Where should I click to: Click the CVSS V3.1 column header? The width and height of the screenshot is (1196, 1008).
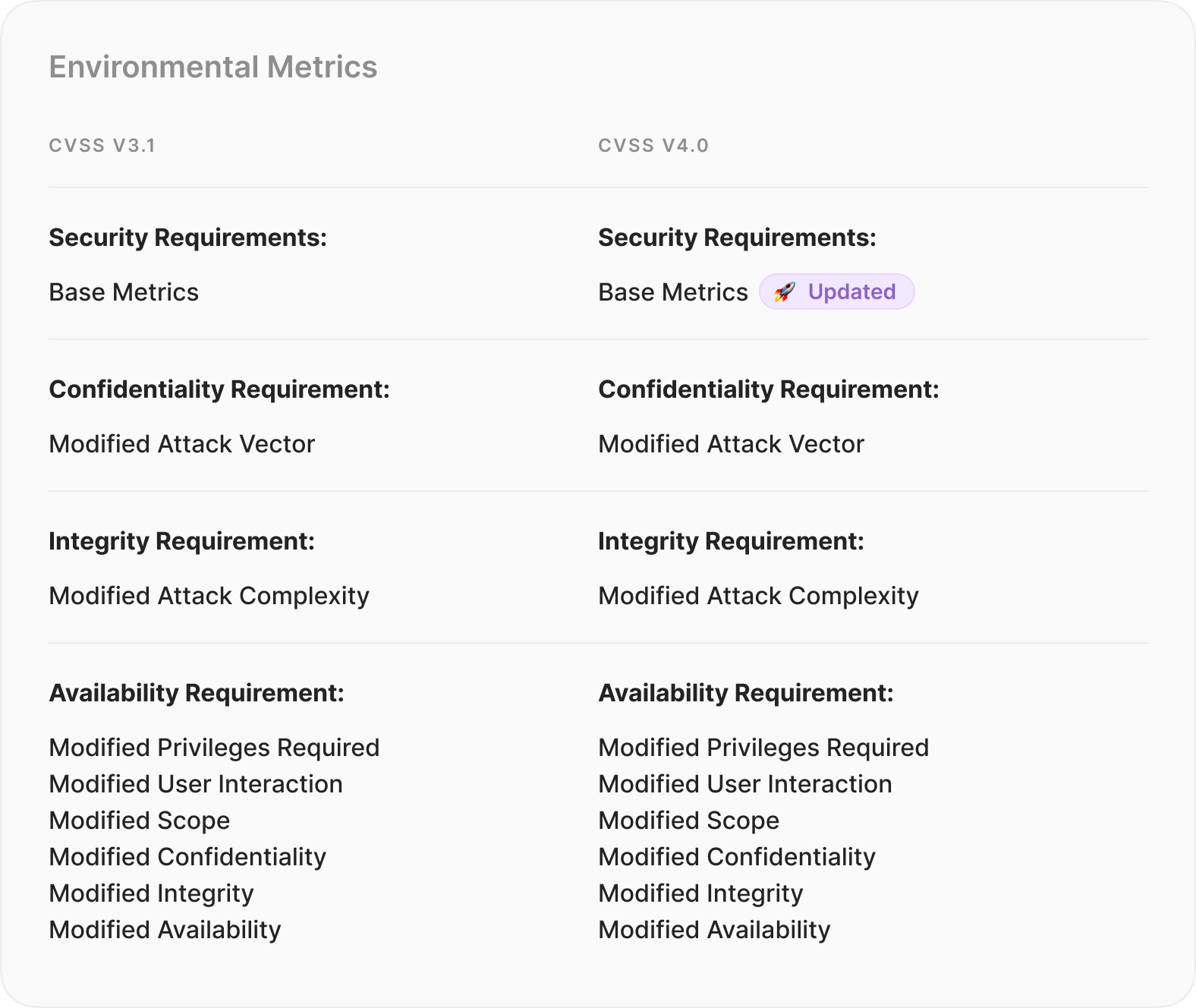[x=102, y=146]
